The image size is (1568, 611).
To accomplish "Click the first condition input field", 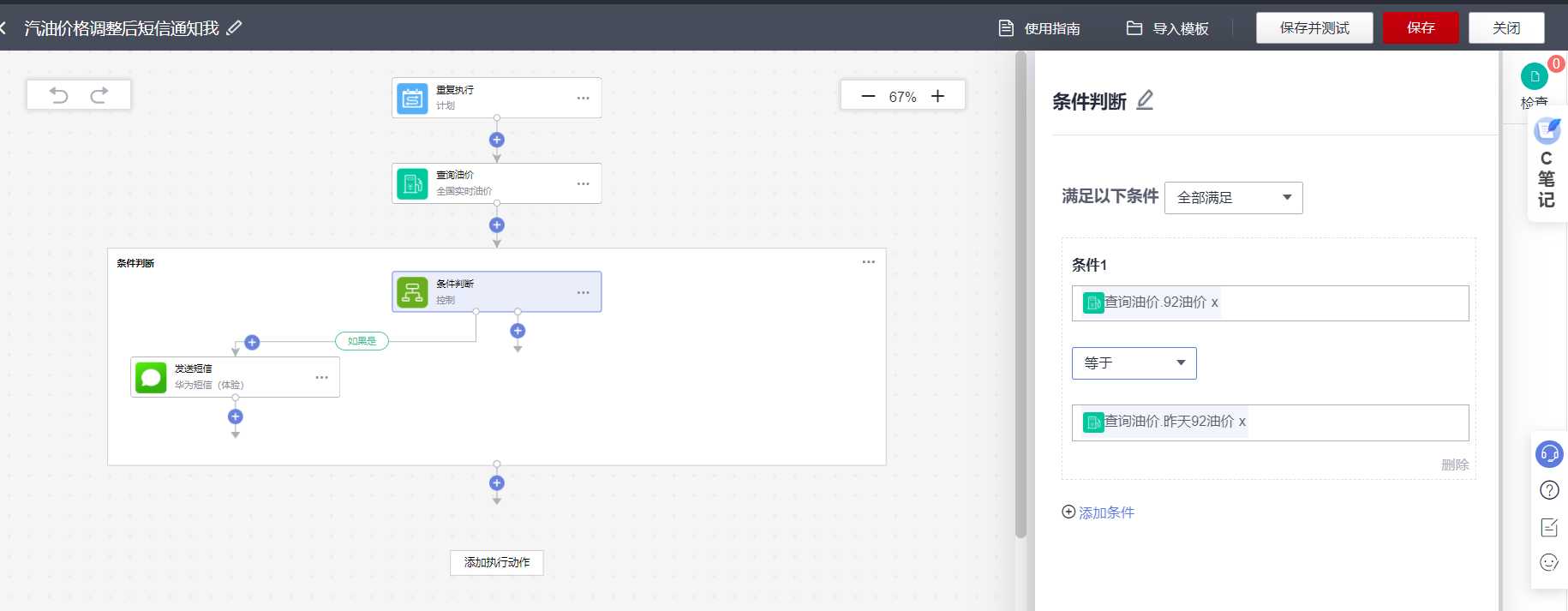I will click(x=1271, y=303).
